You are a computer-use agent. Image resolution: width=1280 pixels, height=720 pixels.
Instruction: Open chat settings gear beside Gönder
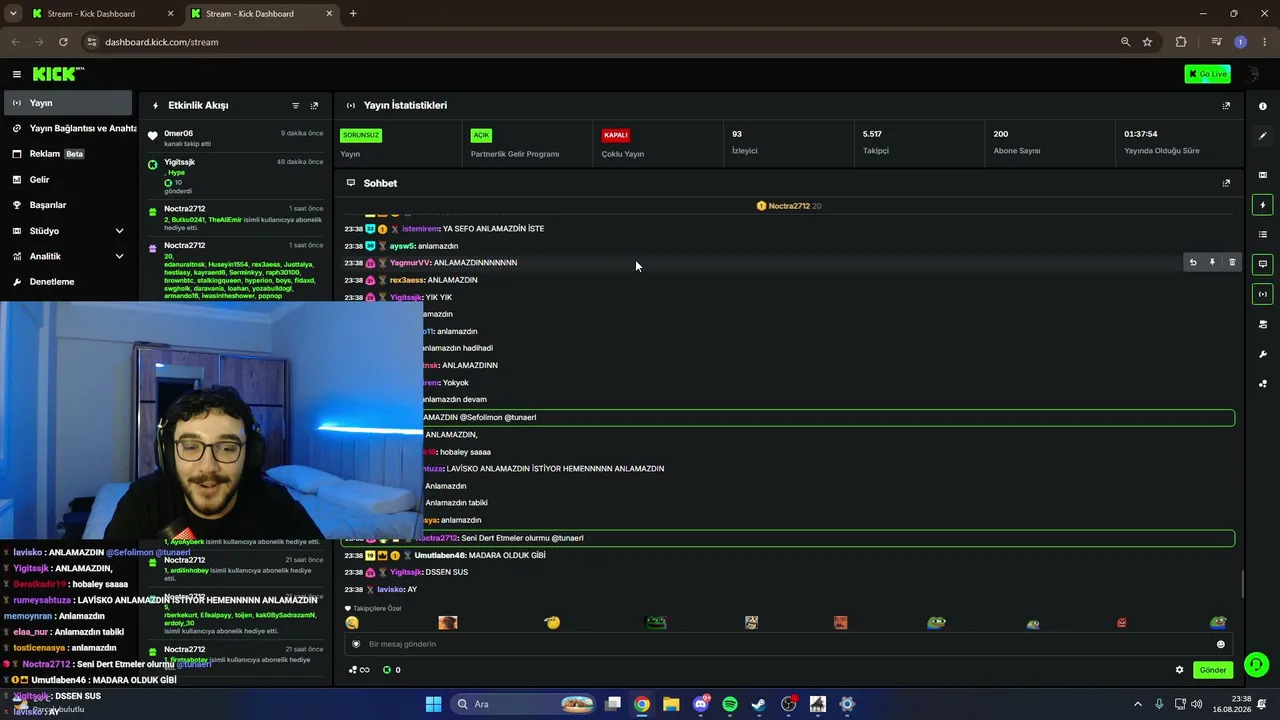coord(1179,670)
